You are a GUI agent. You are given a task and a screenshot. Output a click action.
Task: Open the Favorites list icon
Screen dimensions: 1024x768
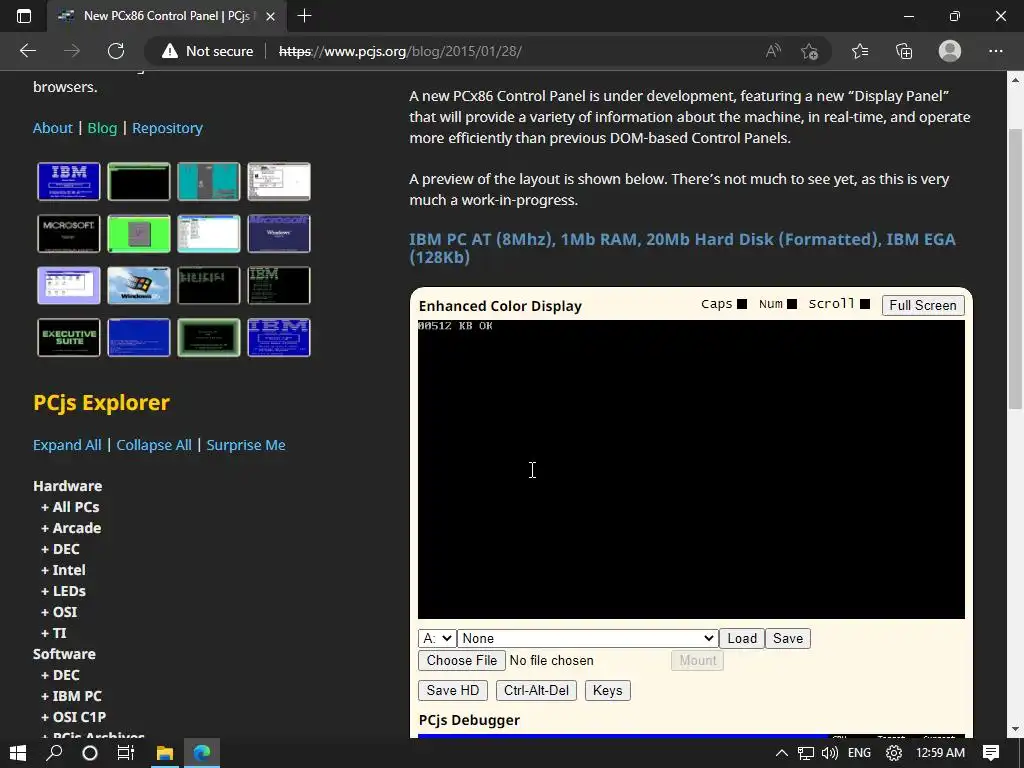[x=860, y=51]
